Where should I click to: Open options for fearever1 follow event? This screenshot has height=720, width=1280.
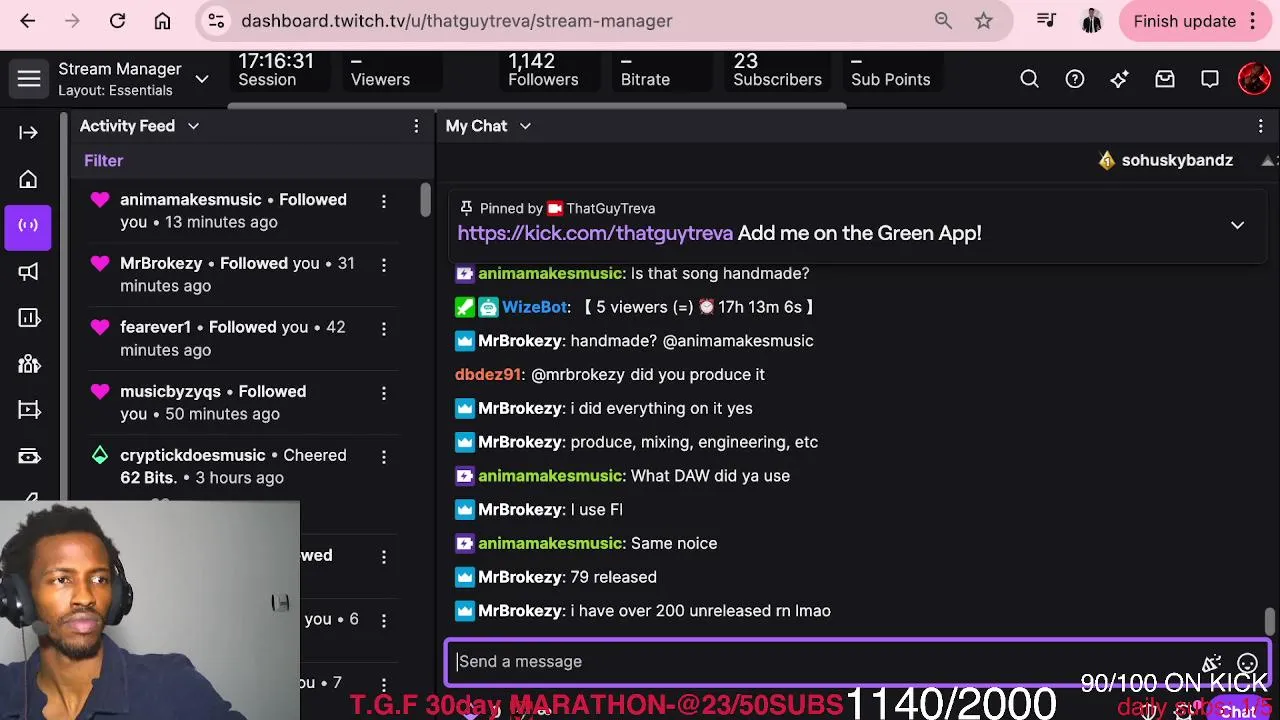click(383, 329)
